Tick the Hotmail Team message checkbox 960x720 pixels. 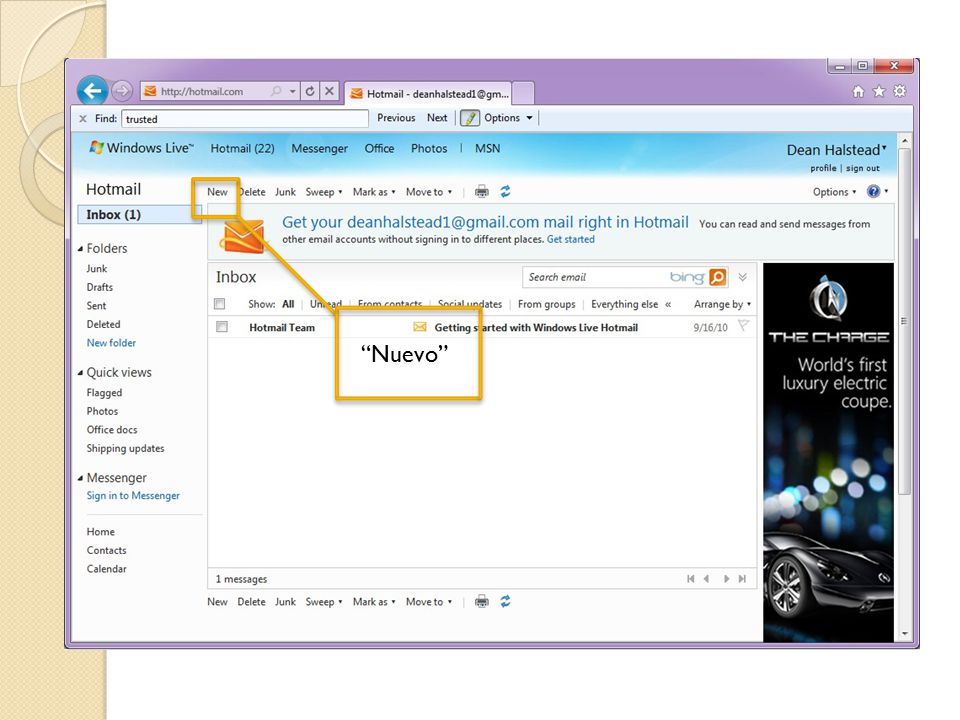point(222,327)
